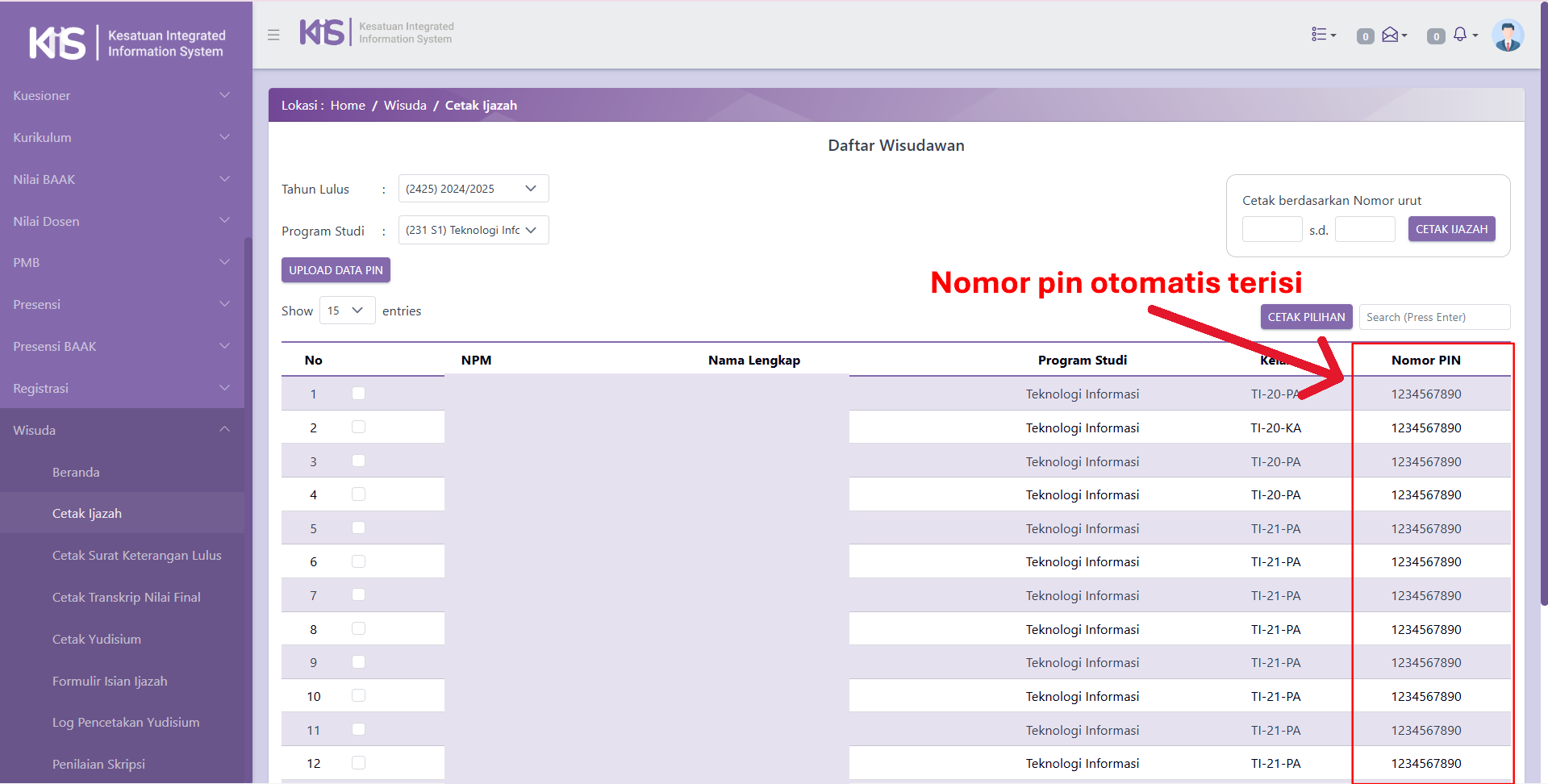Click the hamburger menu icon
This screenshot has width=1548, height=784.
(x=273, y=35)
